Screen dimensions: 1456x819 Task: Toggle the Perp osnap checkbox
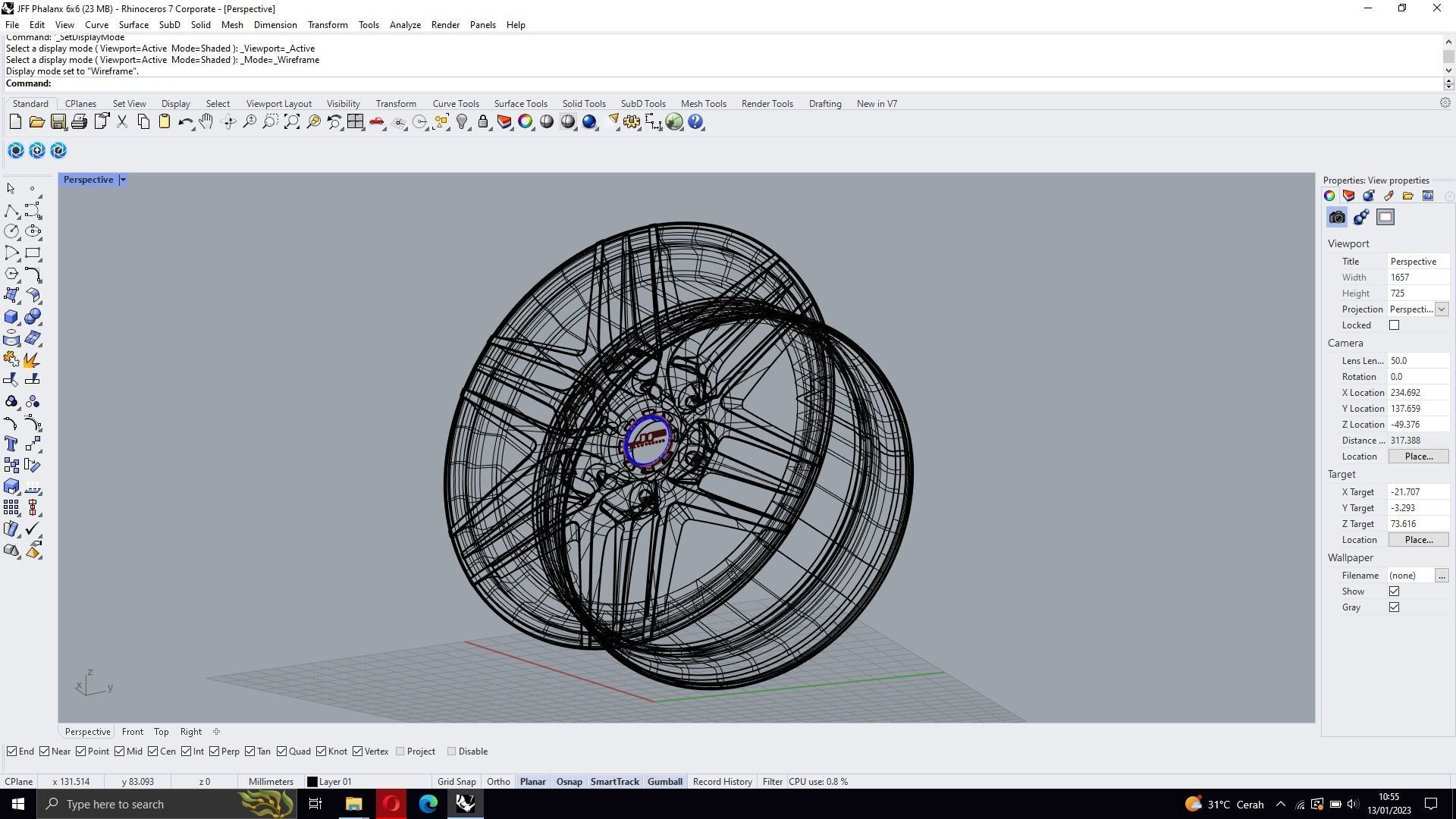point(215,752)
